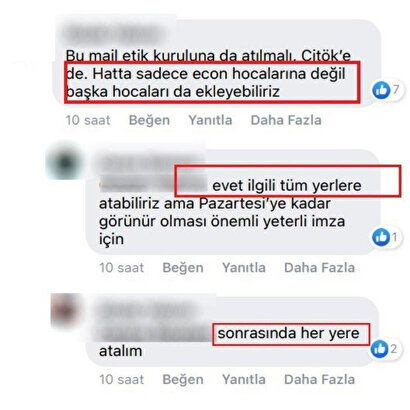
Task: Click Yanıtla under the 'her yere atalım' comment
Action: click(244, 379)
